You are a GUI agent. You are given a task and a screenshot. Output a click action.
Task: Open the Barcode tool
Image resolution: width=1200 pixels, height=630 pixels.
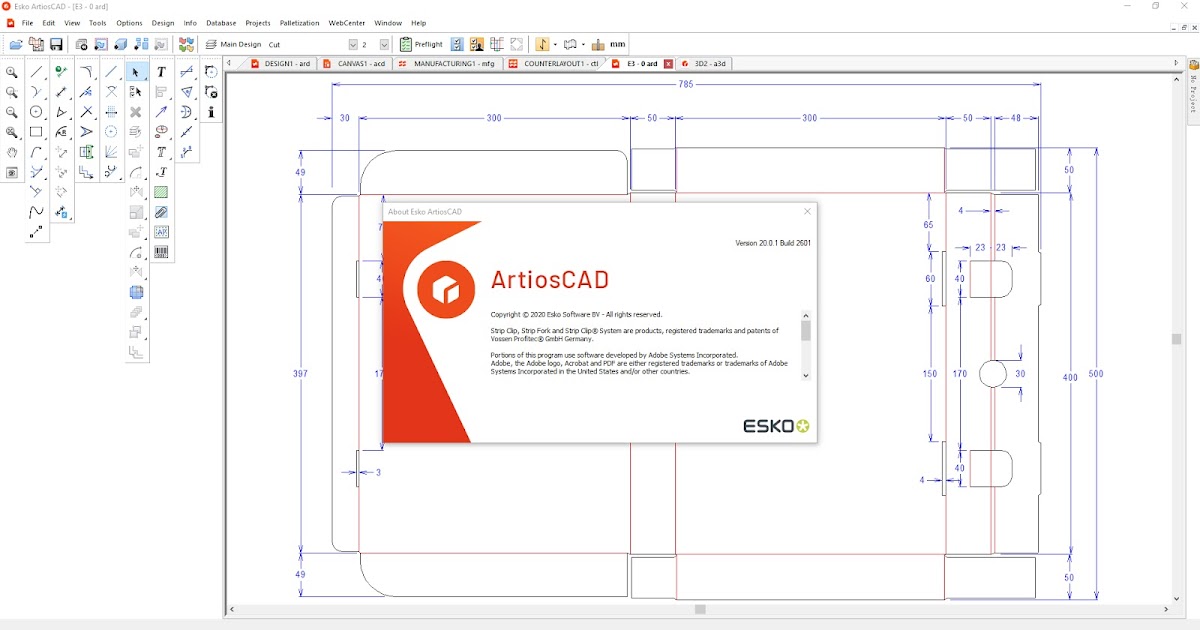click(161, 250)
